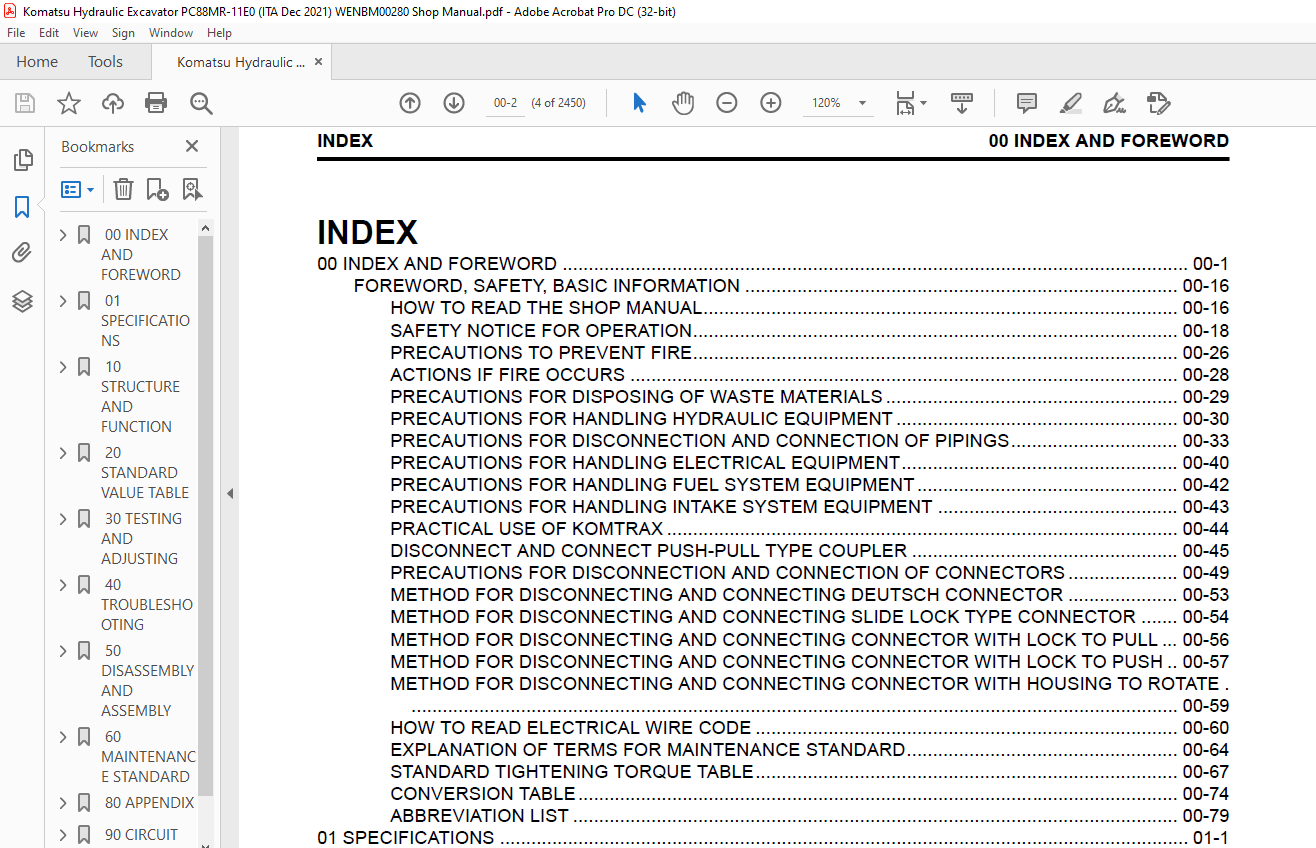Collapse the navigation pane with side arrow
Viewport: 1316px width, 848px height.
pyautogui.click(x=230, y=493)
